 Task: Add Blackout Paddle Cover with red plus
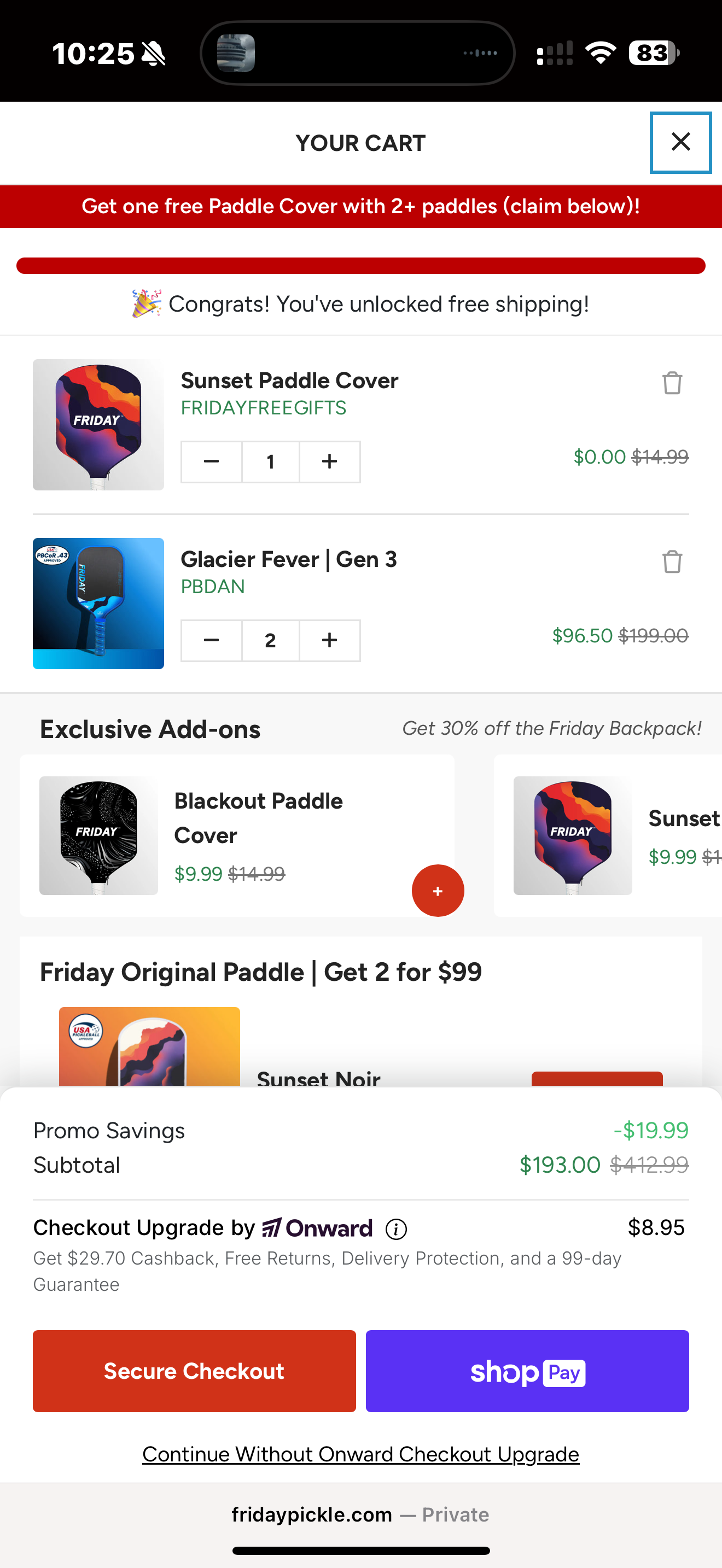(438, 891)
